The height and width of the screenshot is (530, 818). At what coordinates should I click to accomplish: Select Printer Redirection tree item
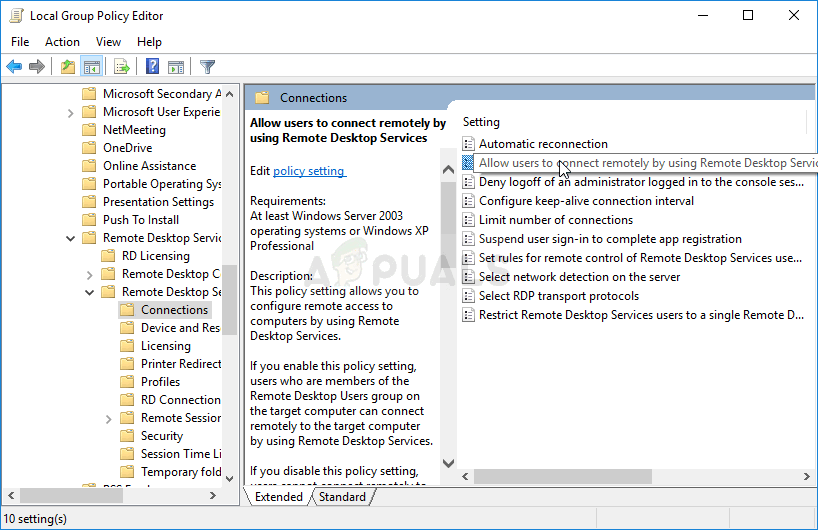pyautogui.click(x=181, y=364)
